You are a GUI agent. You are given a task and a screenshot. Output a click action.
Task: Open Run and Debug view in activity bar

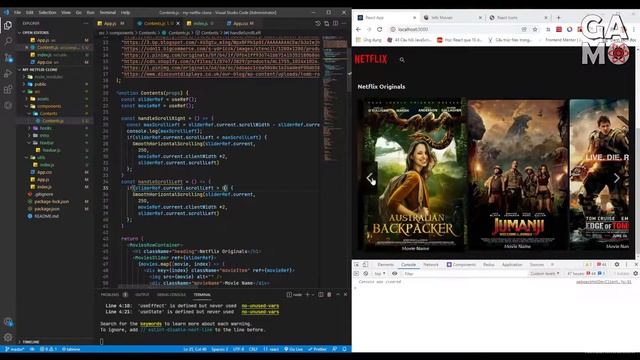(8, 73)
